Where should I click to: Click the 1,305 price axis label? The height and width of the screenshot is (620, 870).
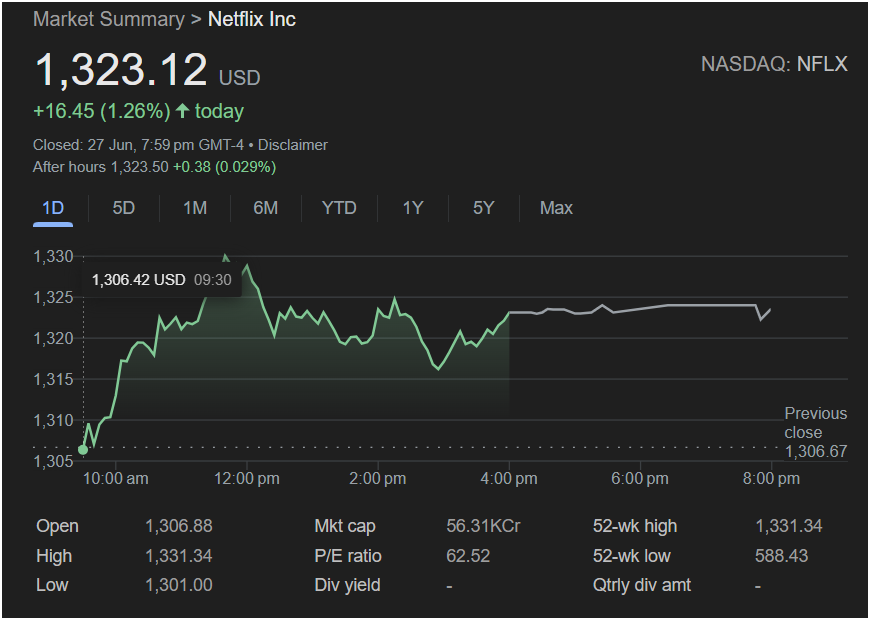[53, 461]
